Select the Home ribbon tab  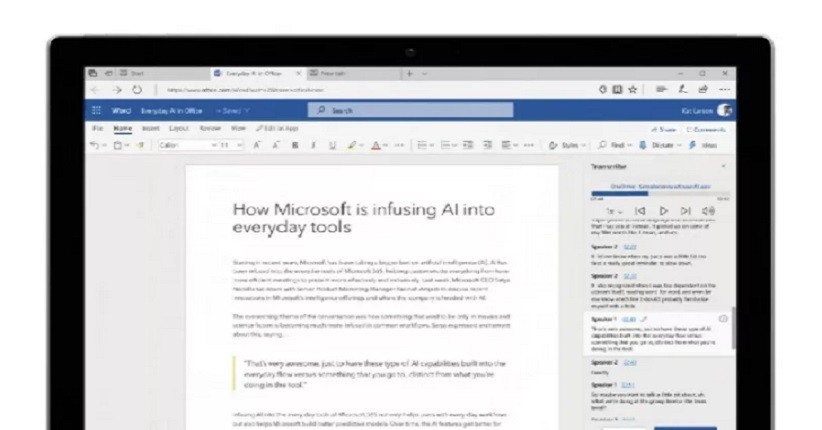pyautogui.click(x=123, y=128)
